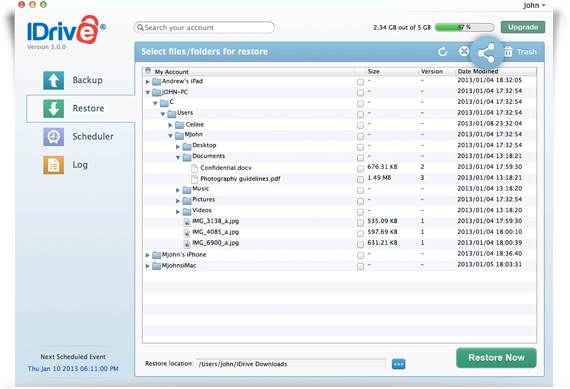Click the IDrive logo

66,30
